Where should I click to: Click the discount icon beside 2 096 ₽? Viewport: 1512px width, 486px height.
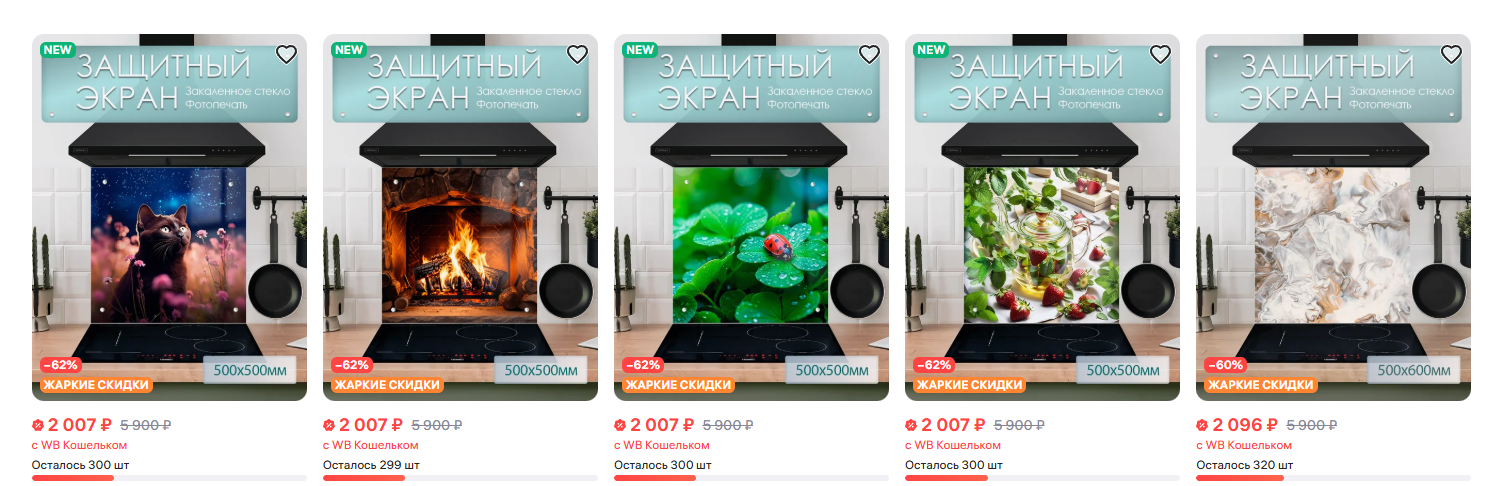coord(1202,425)
